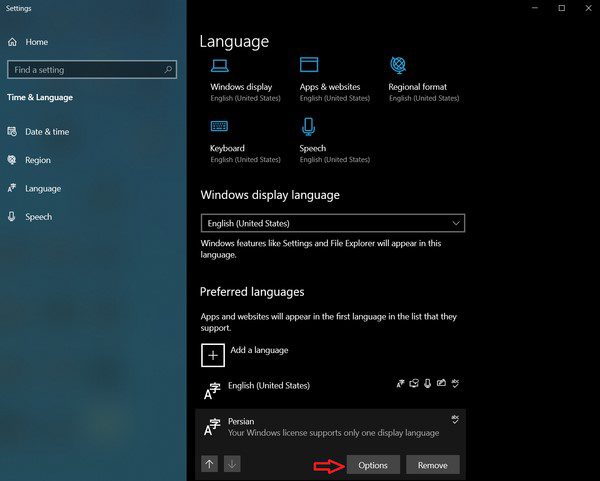Click the search magnifier icon

click(168, 70)
